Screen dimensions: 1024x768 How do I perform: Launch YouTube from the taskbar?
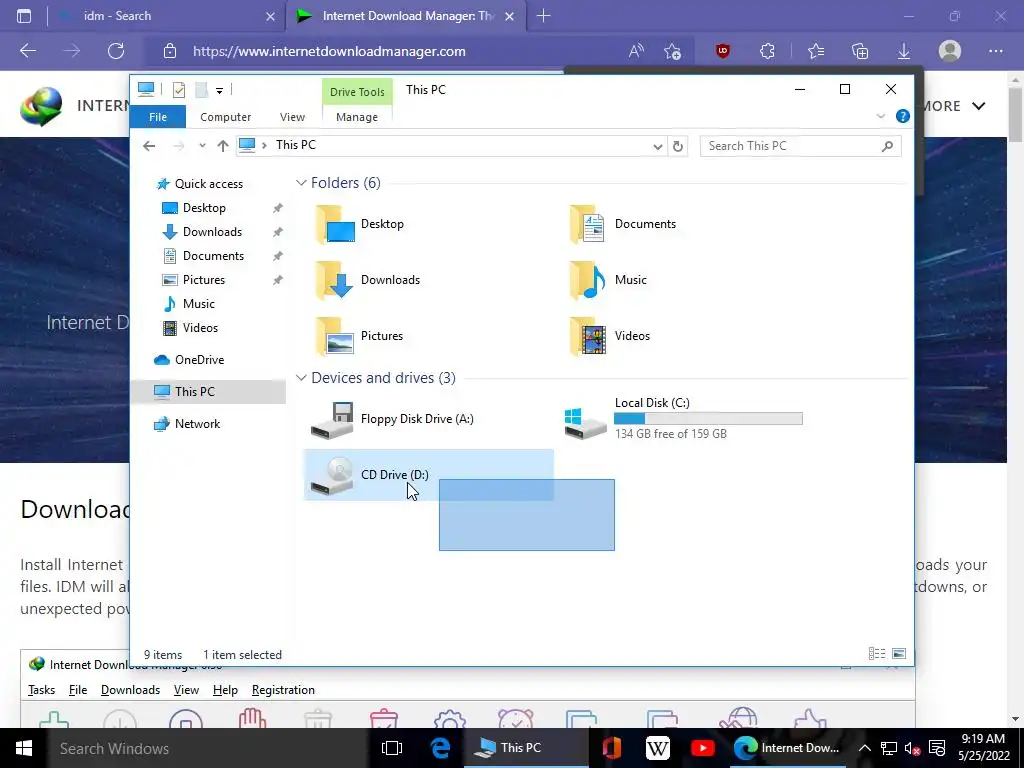(702, 748)
